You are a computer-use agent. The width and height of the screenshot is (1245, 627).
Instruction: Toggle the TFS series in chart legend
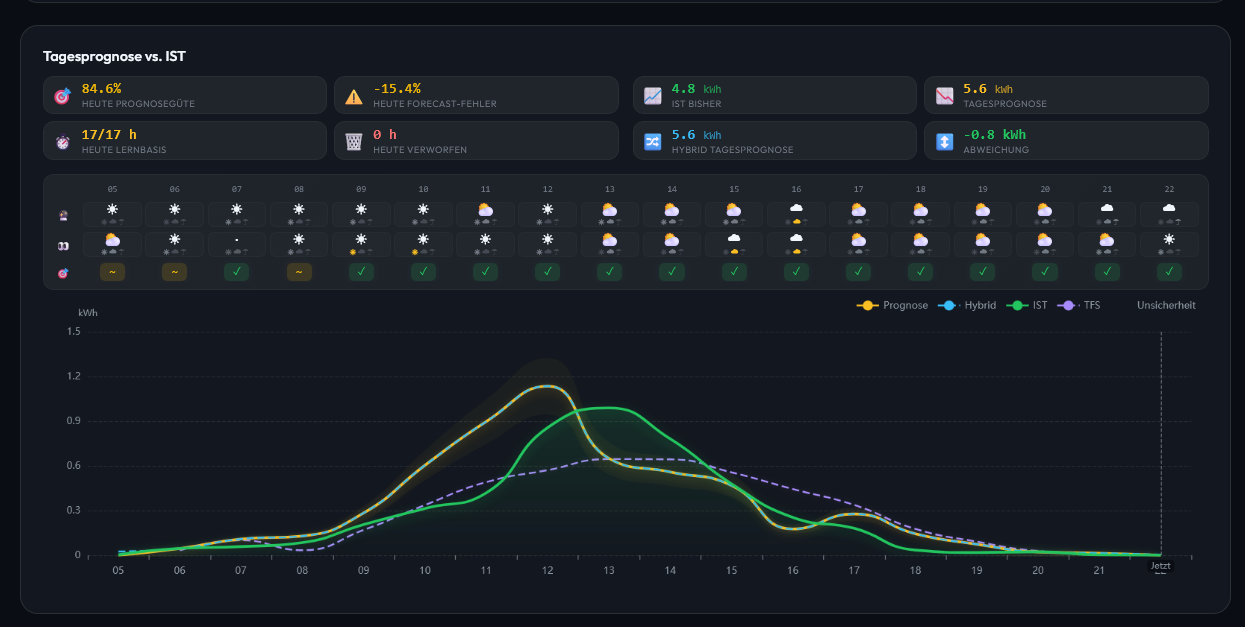coord(1078,305)
